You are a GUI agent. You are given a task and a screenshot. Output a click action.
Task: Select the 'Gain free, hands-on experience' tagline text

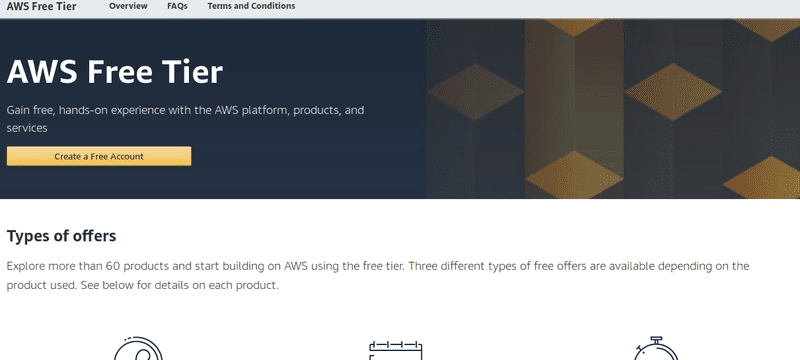point(185,119)
